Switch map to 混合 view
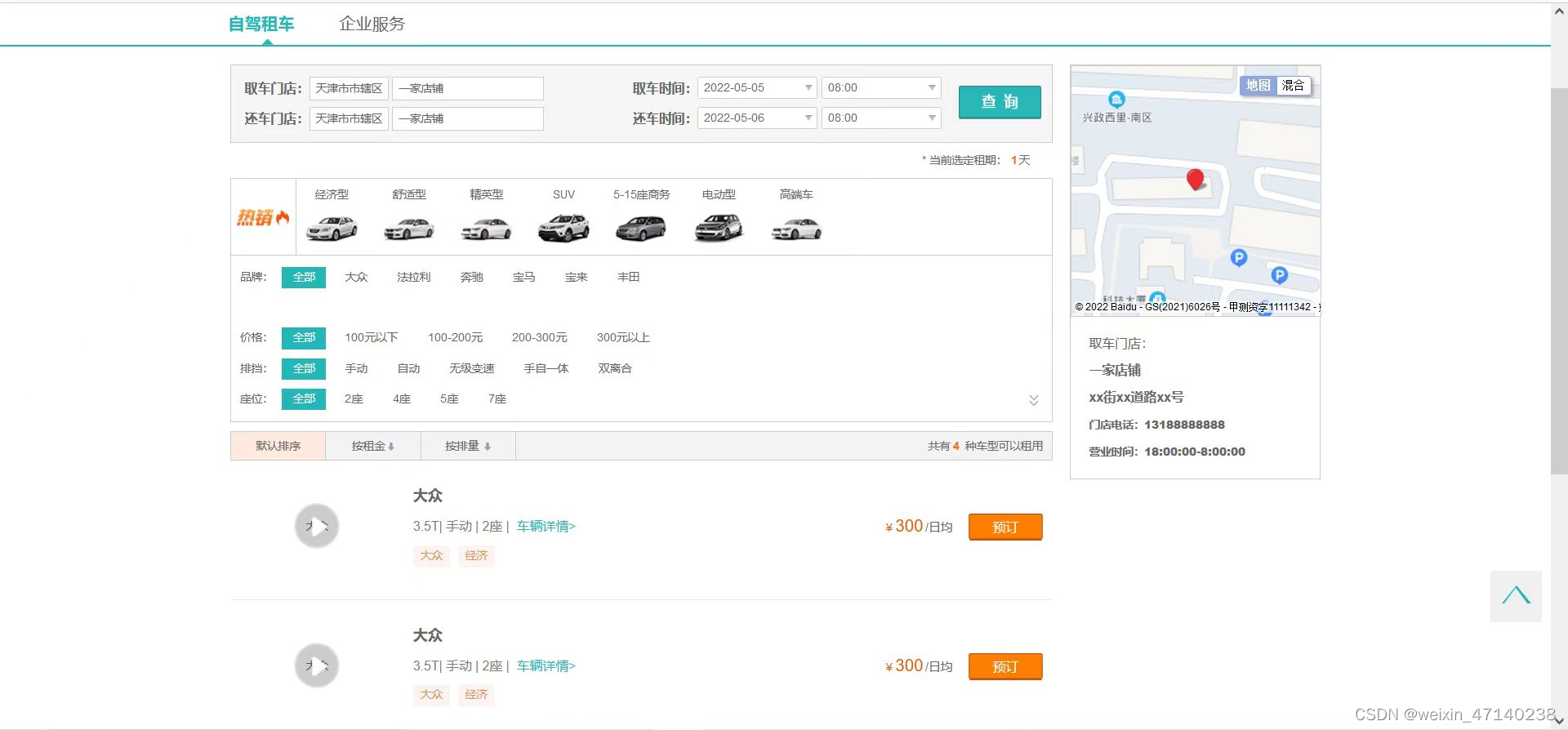The height and width of the screenshot is (730, 1568). (x=1293, y=85)
